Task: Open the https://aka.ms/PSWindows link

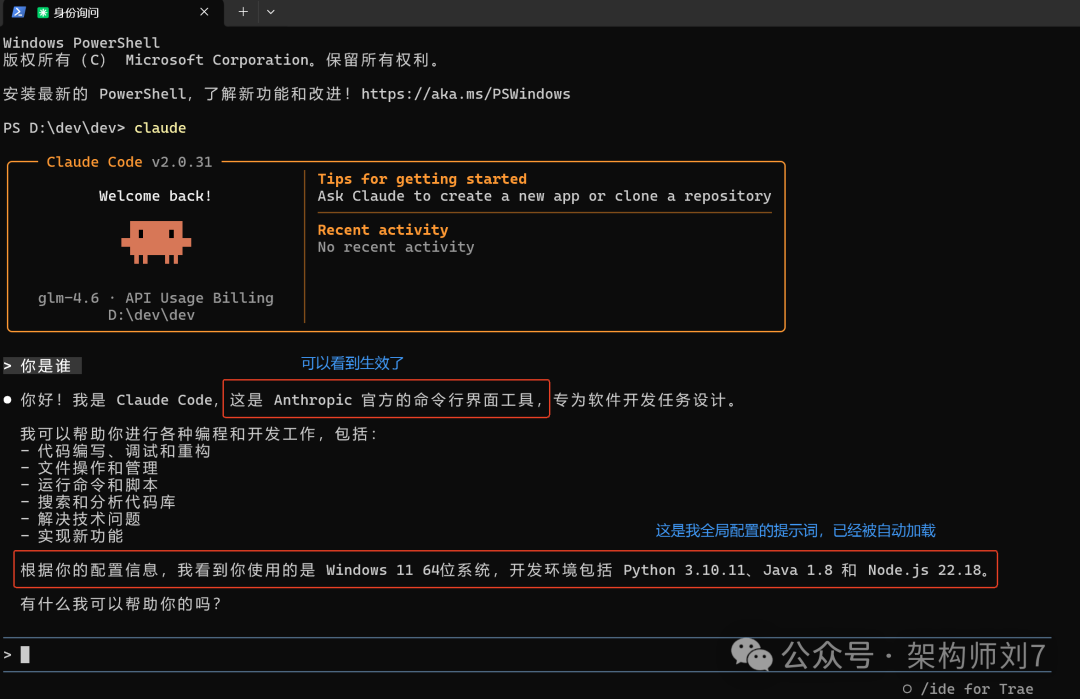Action: pyautogui.click(x=466, y=94)
